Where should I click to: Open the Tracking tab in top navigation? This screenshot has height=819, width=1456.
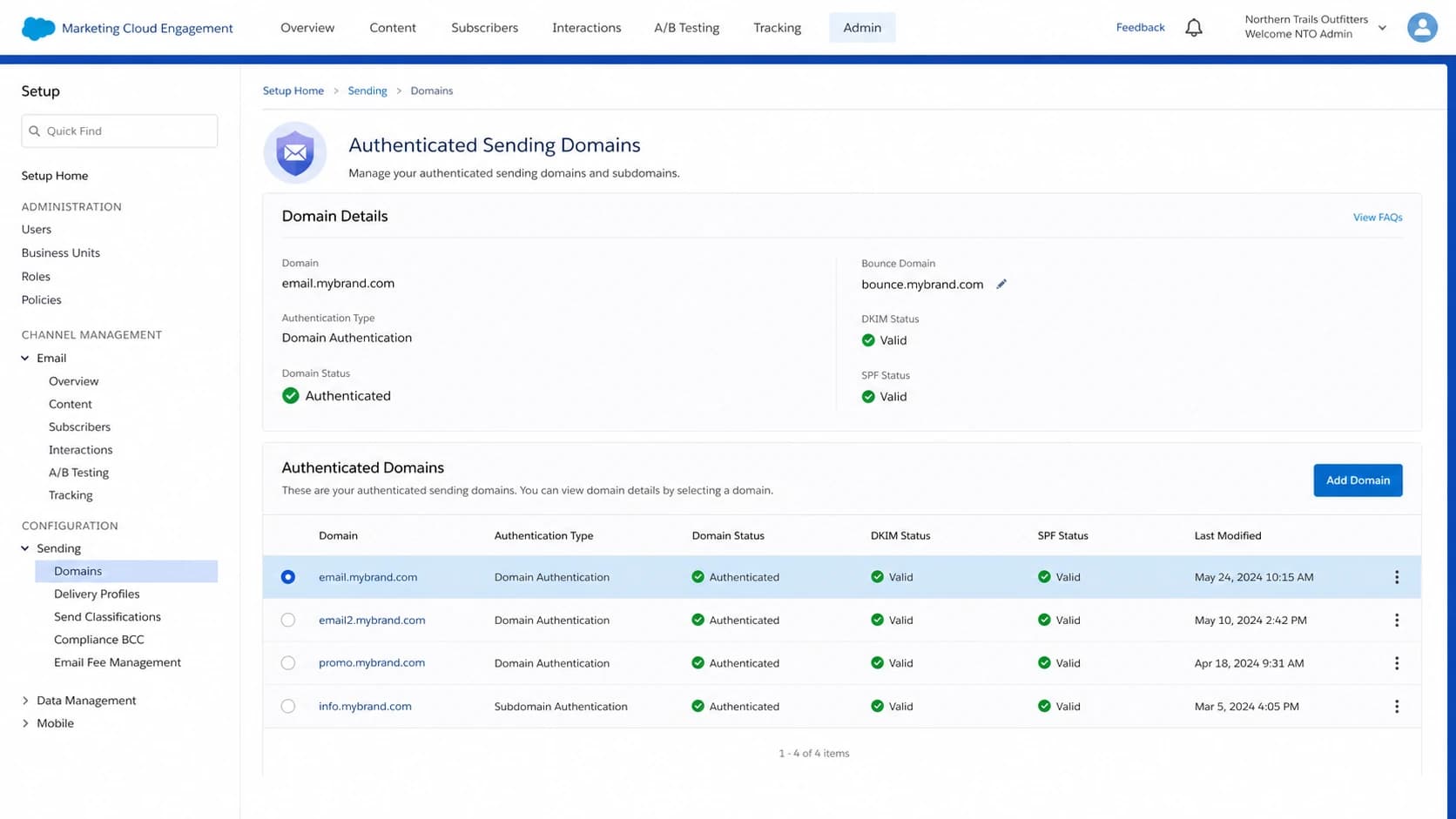tap(777, 28)
